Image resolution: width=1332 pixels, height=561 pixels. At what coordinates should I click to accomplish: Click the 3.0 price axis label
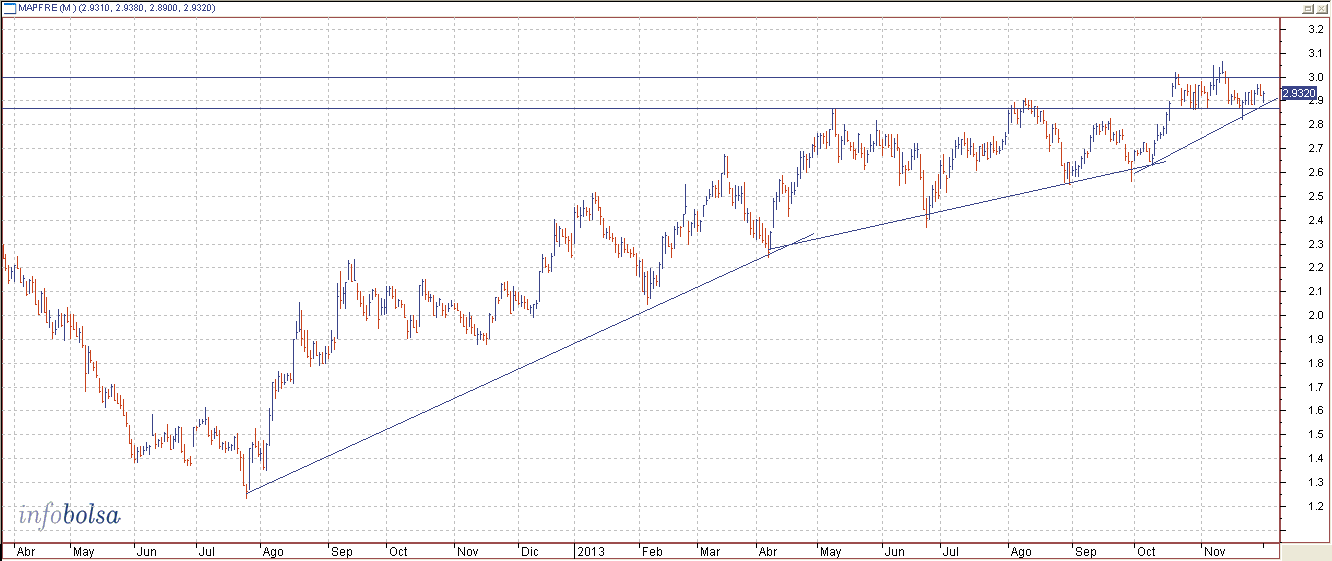(x=1316, y=77)
